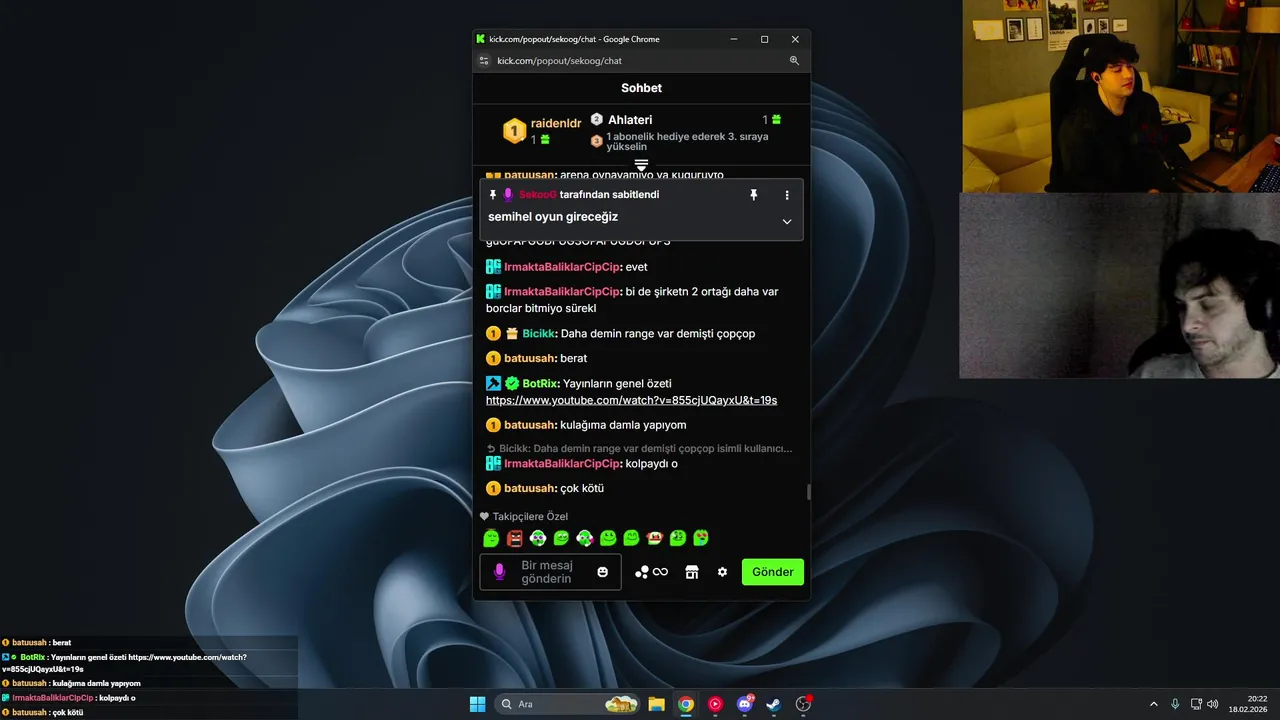Open the YouTube link from BotRix
This screenshot has height=720, width=1280.
pos(631,400)
